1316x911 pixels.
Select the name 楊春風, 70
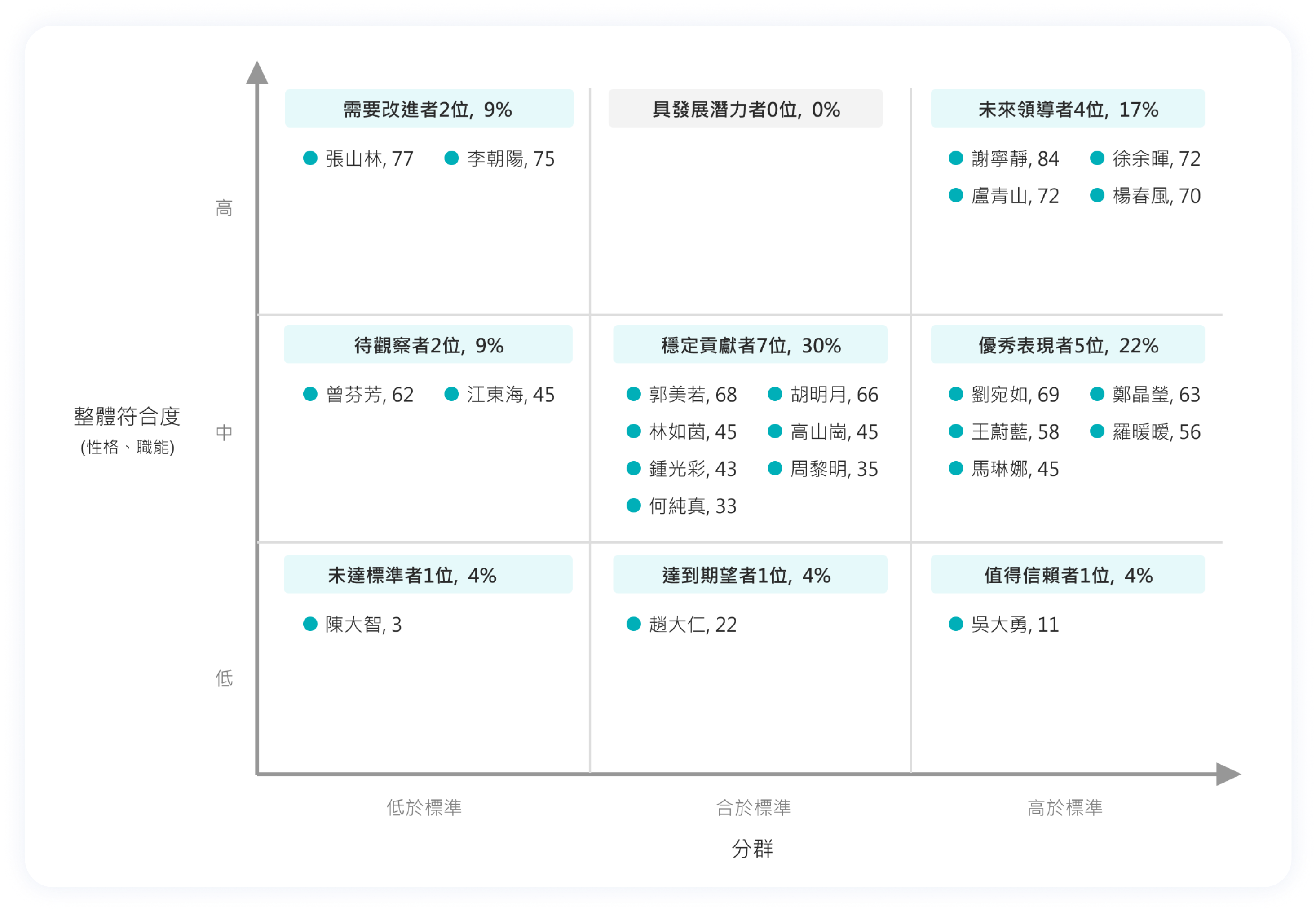coord(1156,196)
